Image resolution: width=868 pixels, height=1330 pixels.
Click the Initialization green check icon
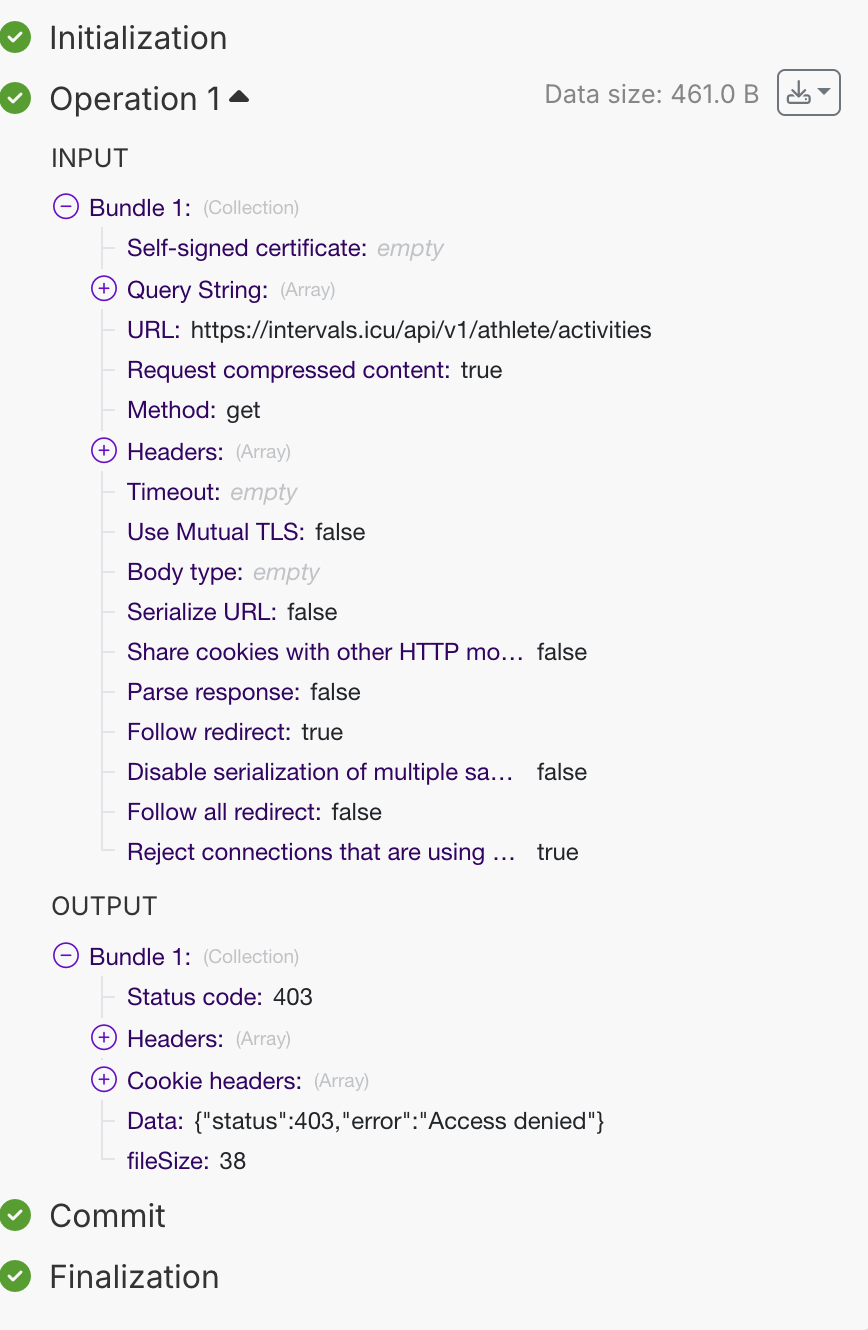point(15,38)
